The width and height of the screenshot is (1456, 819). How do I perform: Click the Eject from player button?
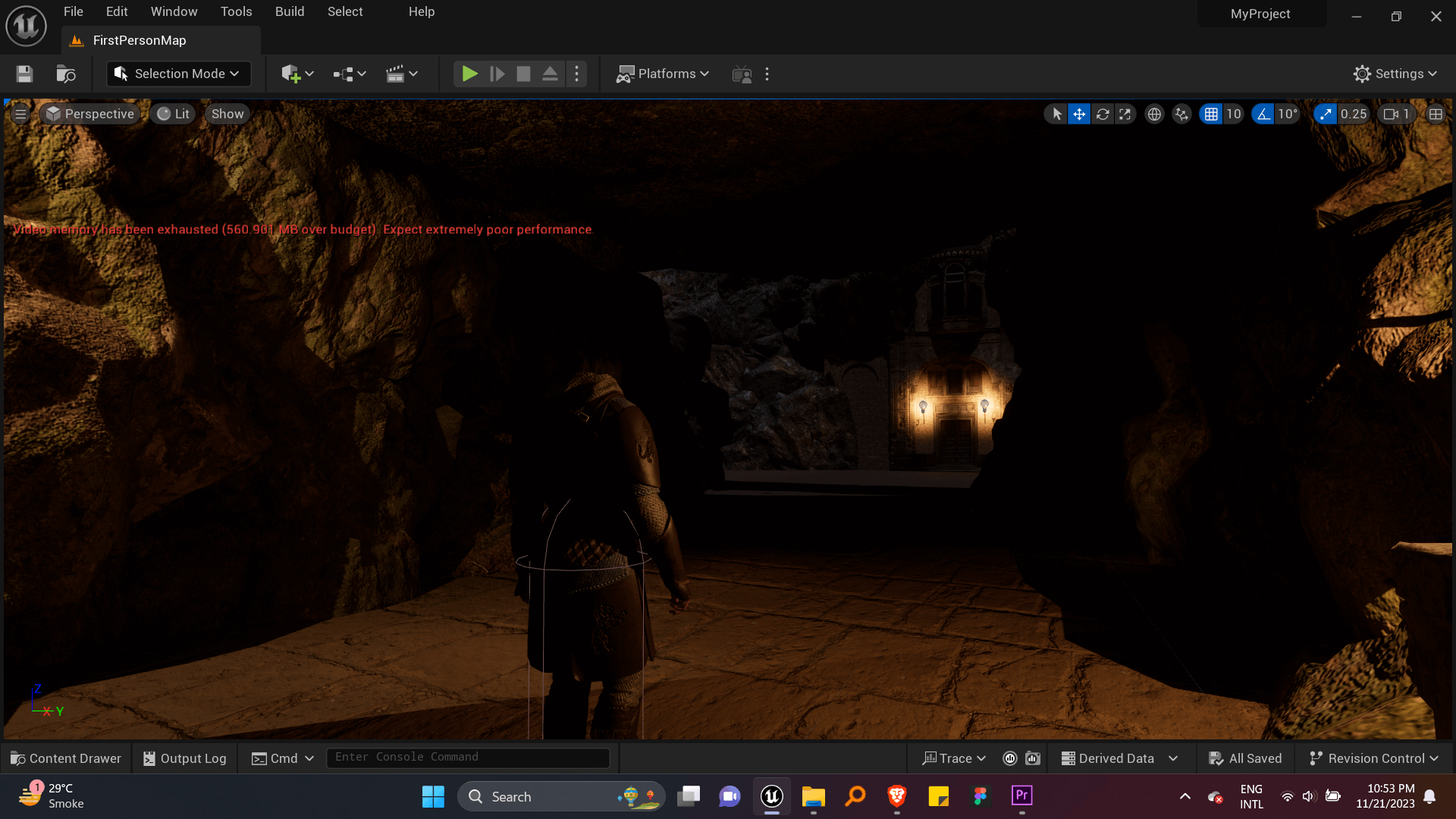[550, 74]
